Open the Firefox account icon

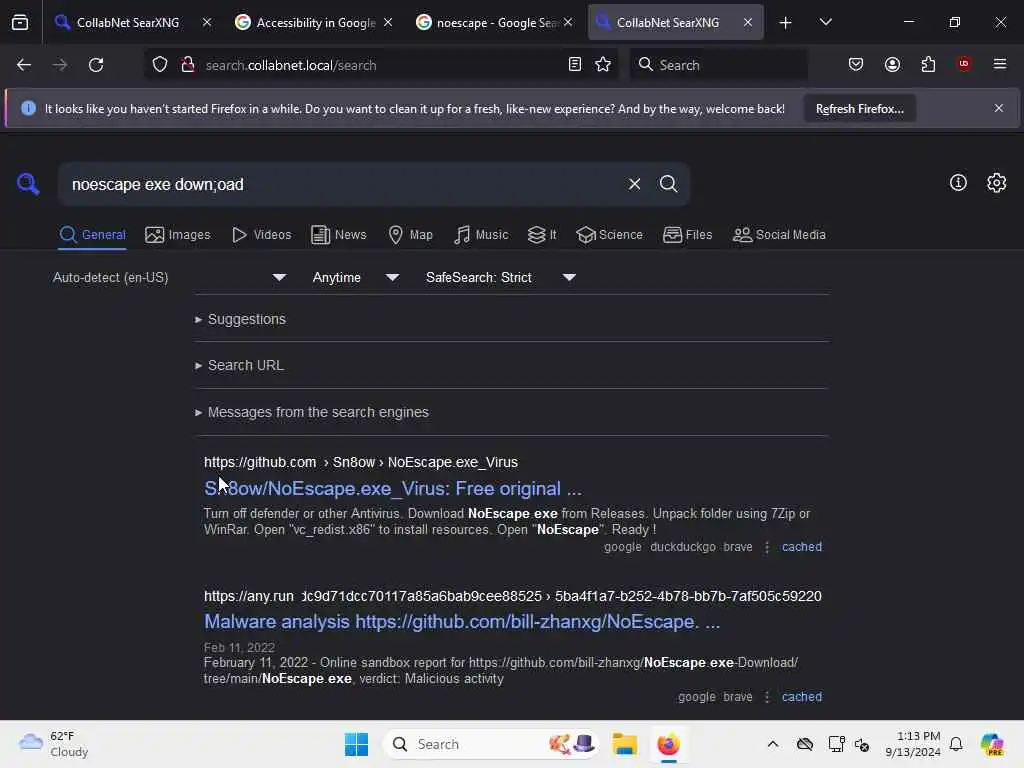coord(892,65)
